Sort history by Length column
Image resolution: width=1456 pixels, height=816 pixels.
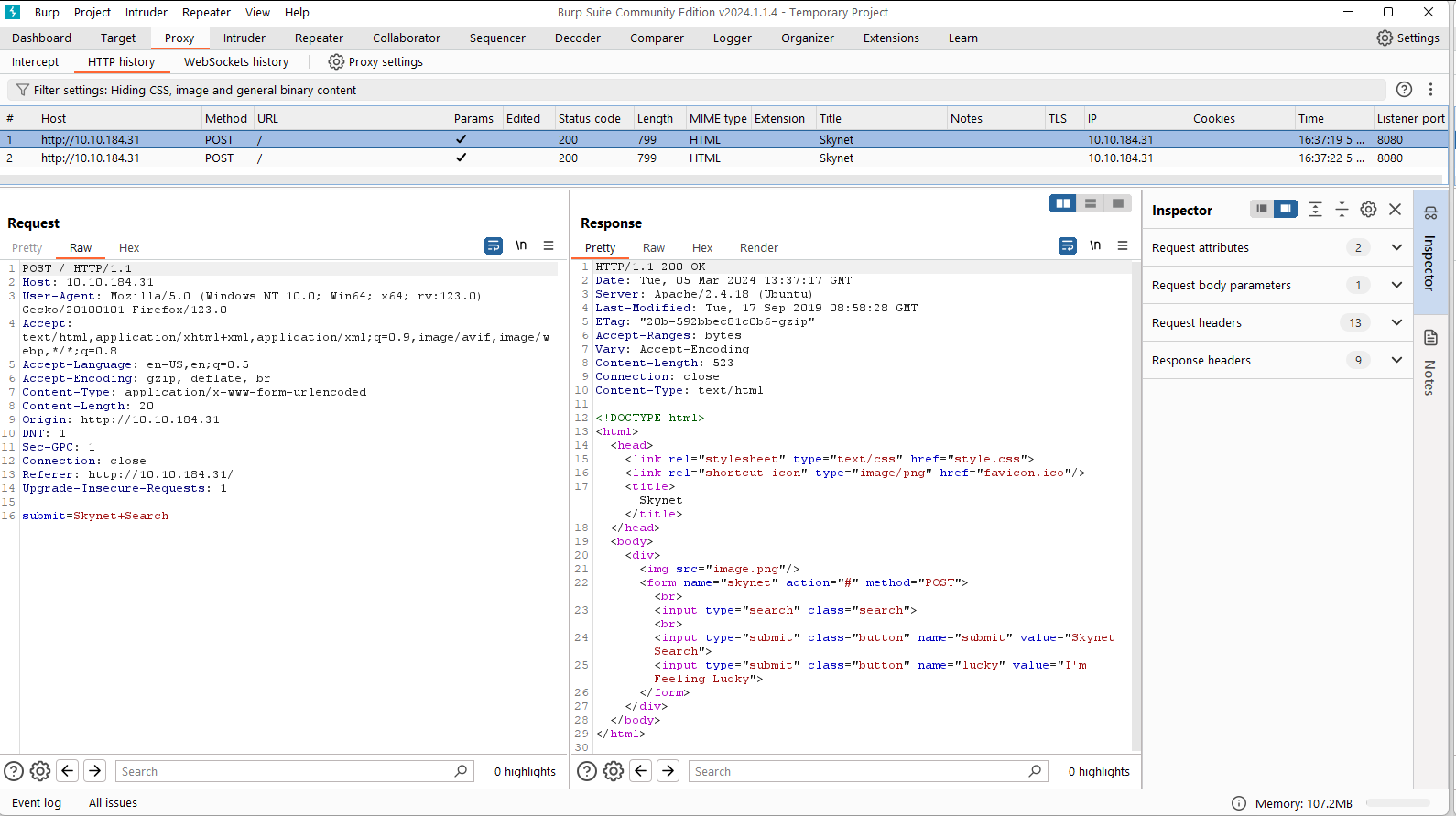point(655,118)
